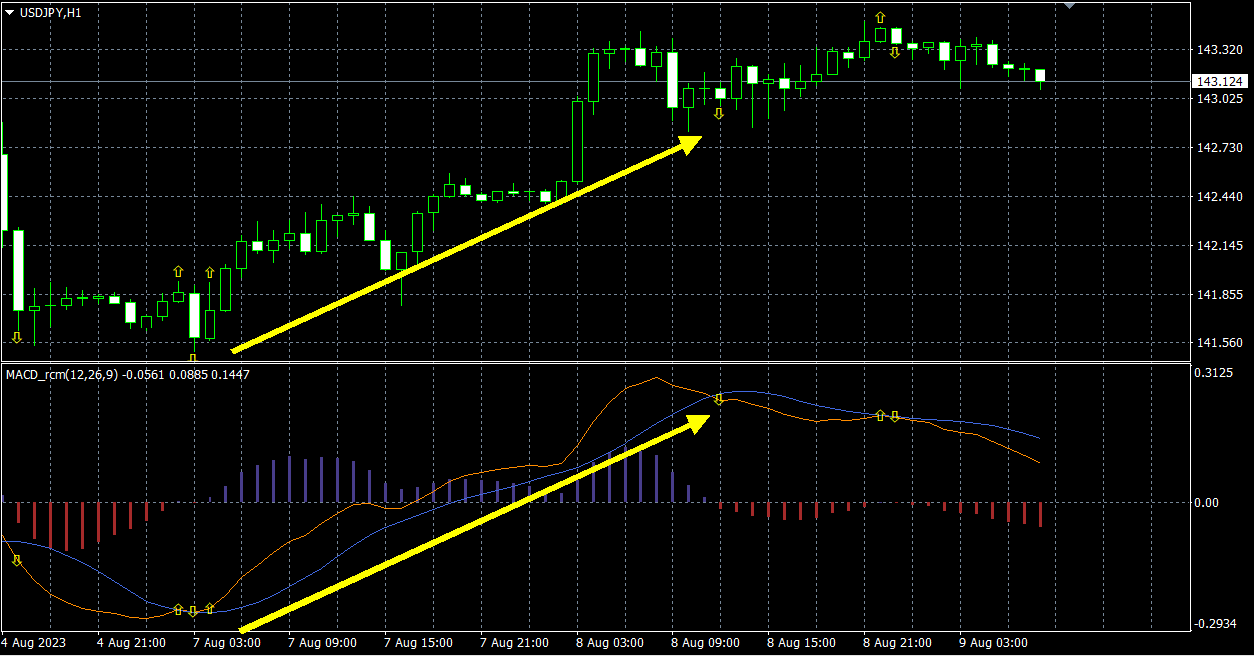Screen dimensions: 1254x656
Task: Click the 142.730 price scale label
Action: (1218, 148)
